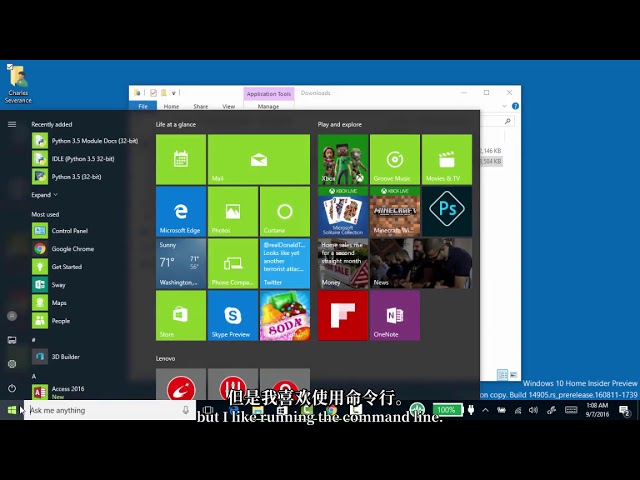The height and width of the screenshot is (480, 640).
Task: Launch Microsoft Edge tile
Action: (x=181, y=211)
